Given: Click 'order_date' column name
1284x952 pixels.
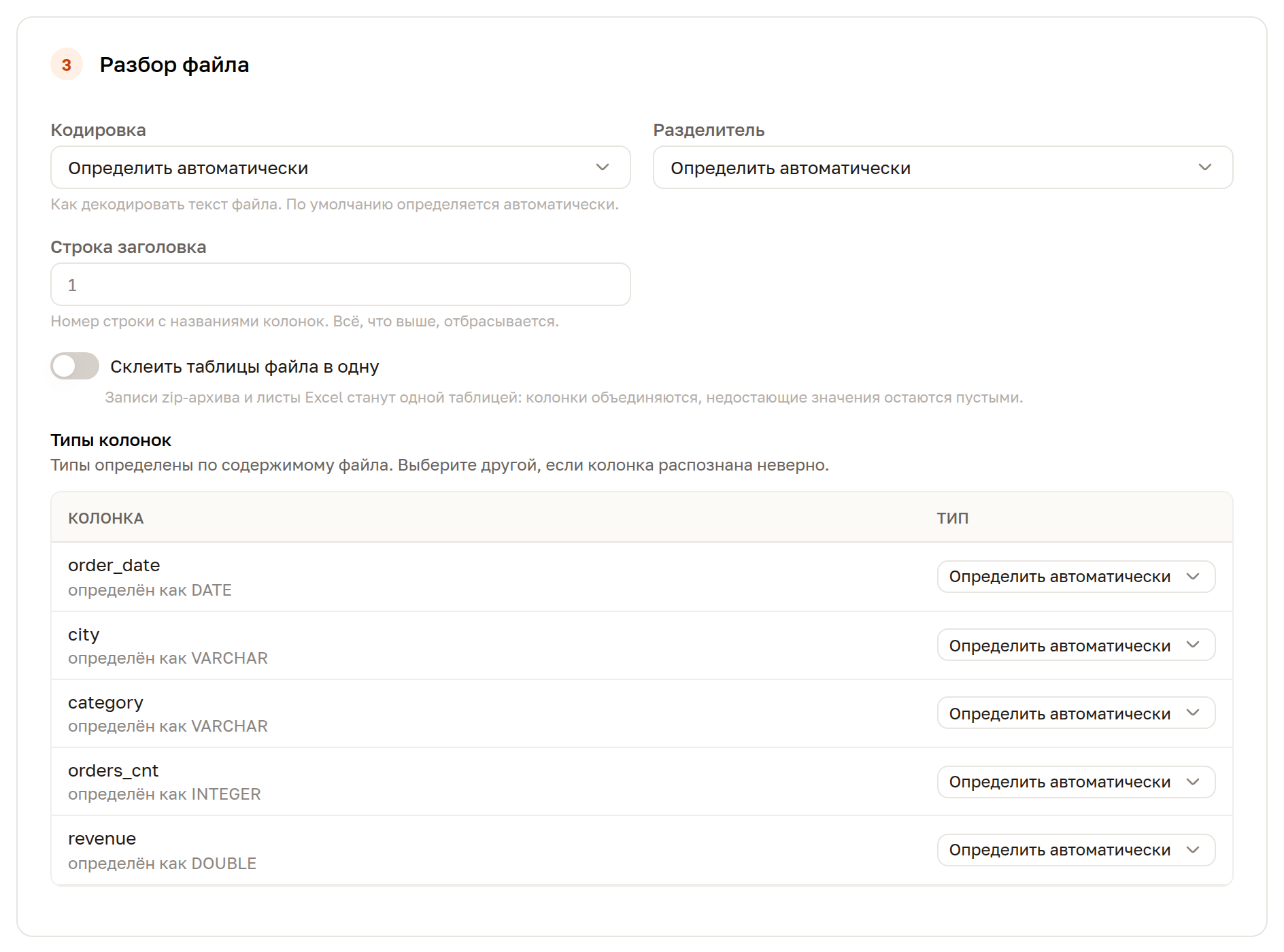Looking at the screenshot, I should [114, 565].
